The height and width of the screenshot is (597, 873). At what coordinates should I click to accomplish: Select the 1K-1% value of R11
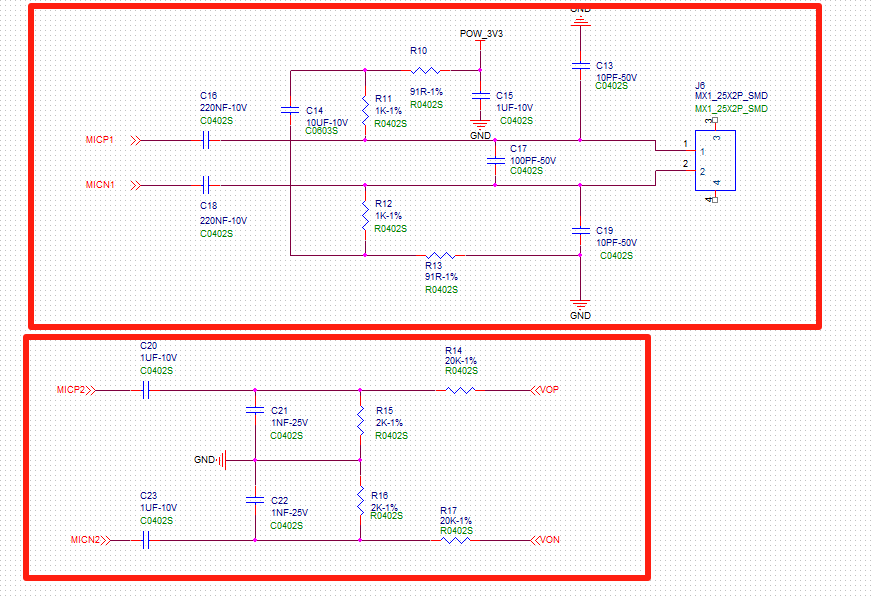388,111
